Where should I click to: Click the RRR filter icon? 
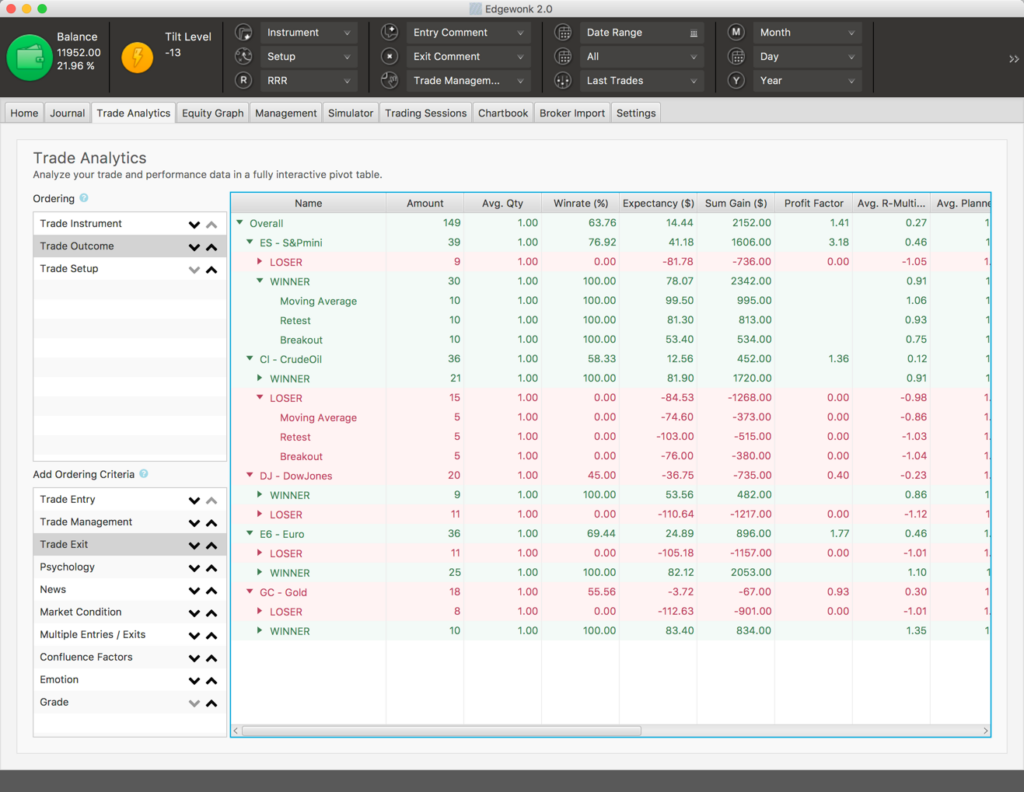coord(242,79)
